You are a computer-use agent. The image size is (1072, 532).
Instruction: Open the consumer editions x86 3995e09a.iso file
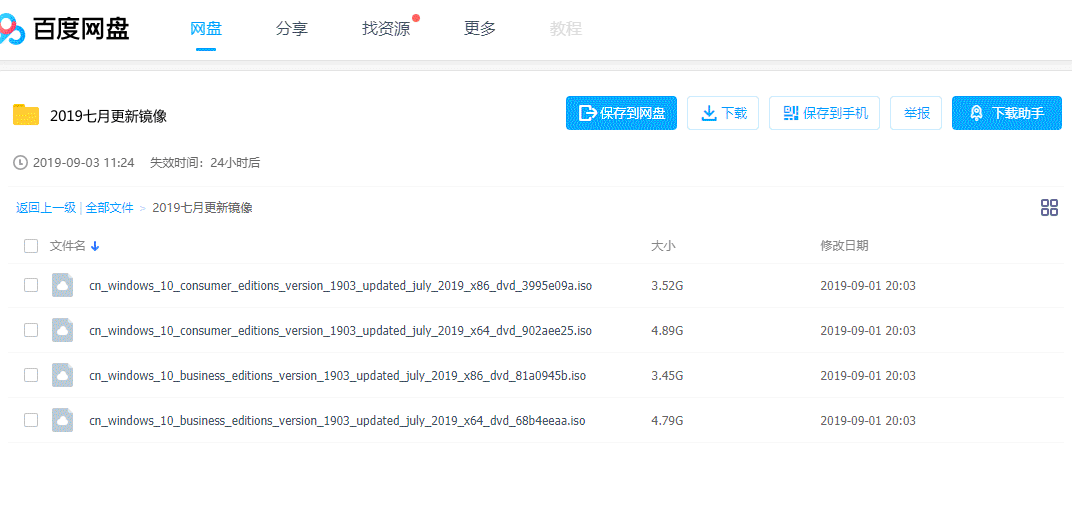coord(340,286)
